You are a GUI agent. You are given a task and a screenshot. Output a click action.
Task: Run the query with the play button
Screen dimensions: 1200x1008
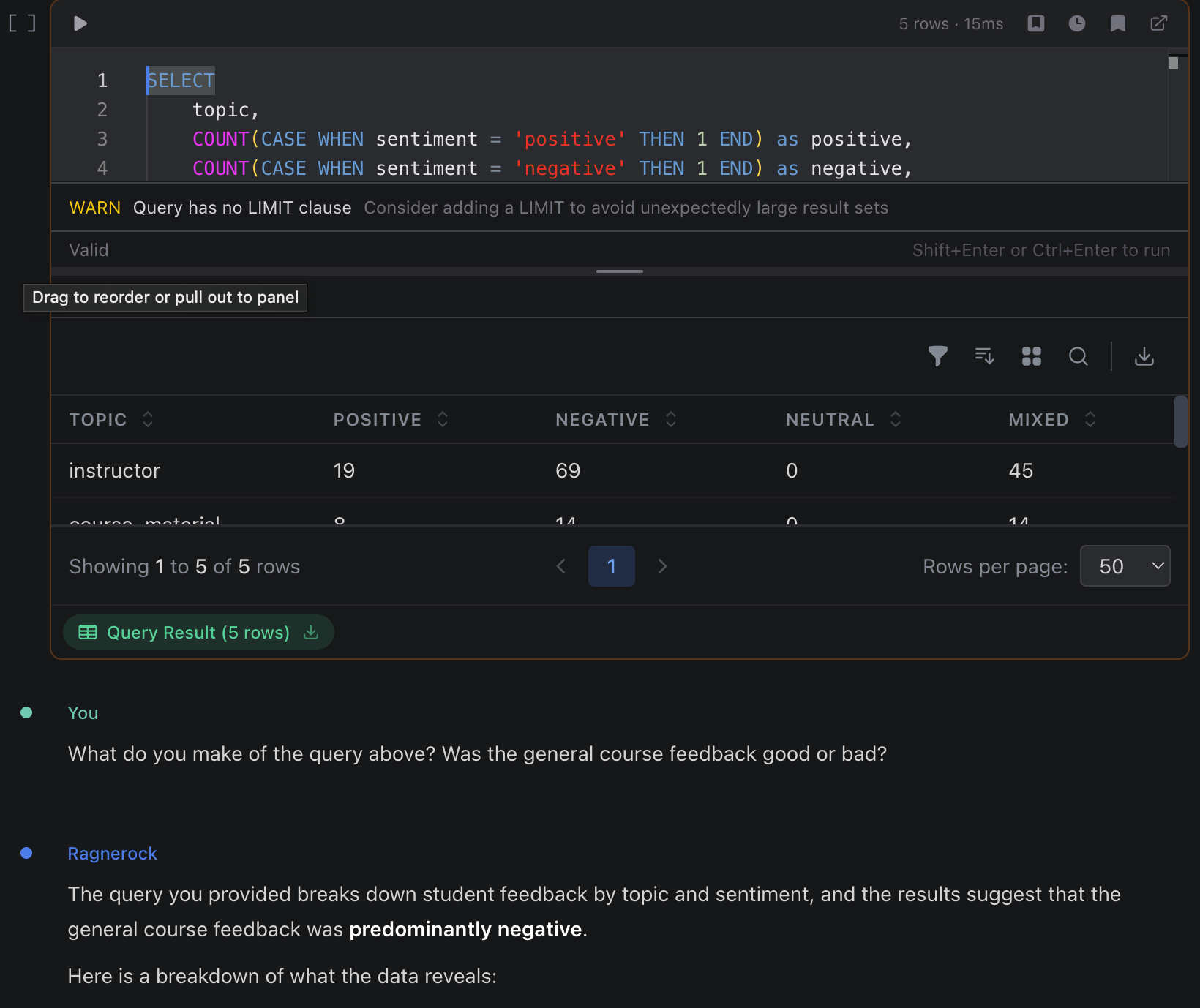(x=80, y=24)
